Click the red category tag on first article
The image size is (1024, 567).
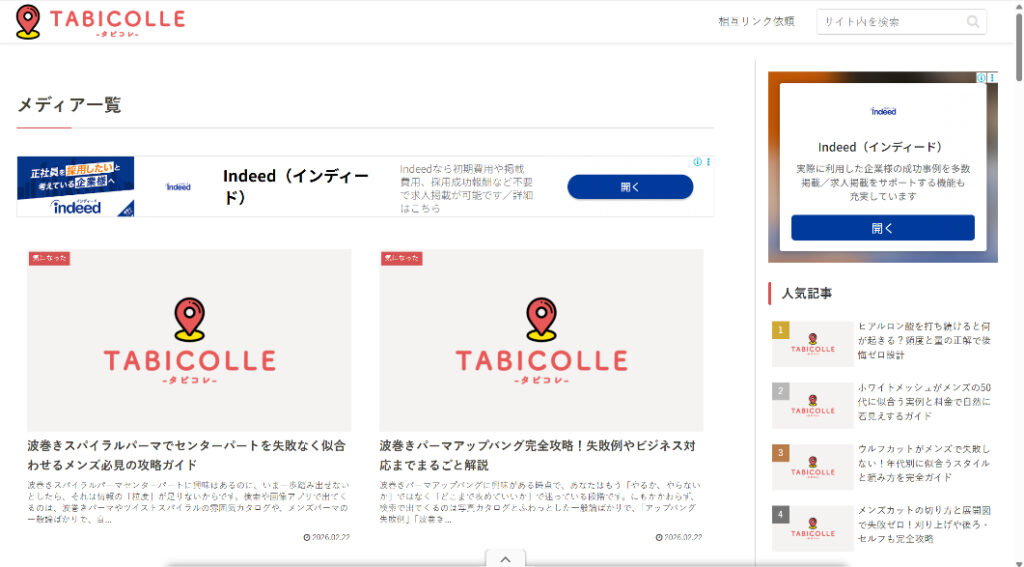pyautogui.click(x=49, y=258)
